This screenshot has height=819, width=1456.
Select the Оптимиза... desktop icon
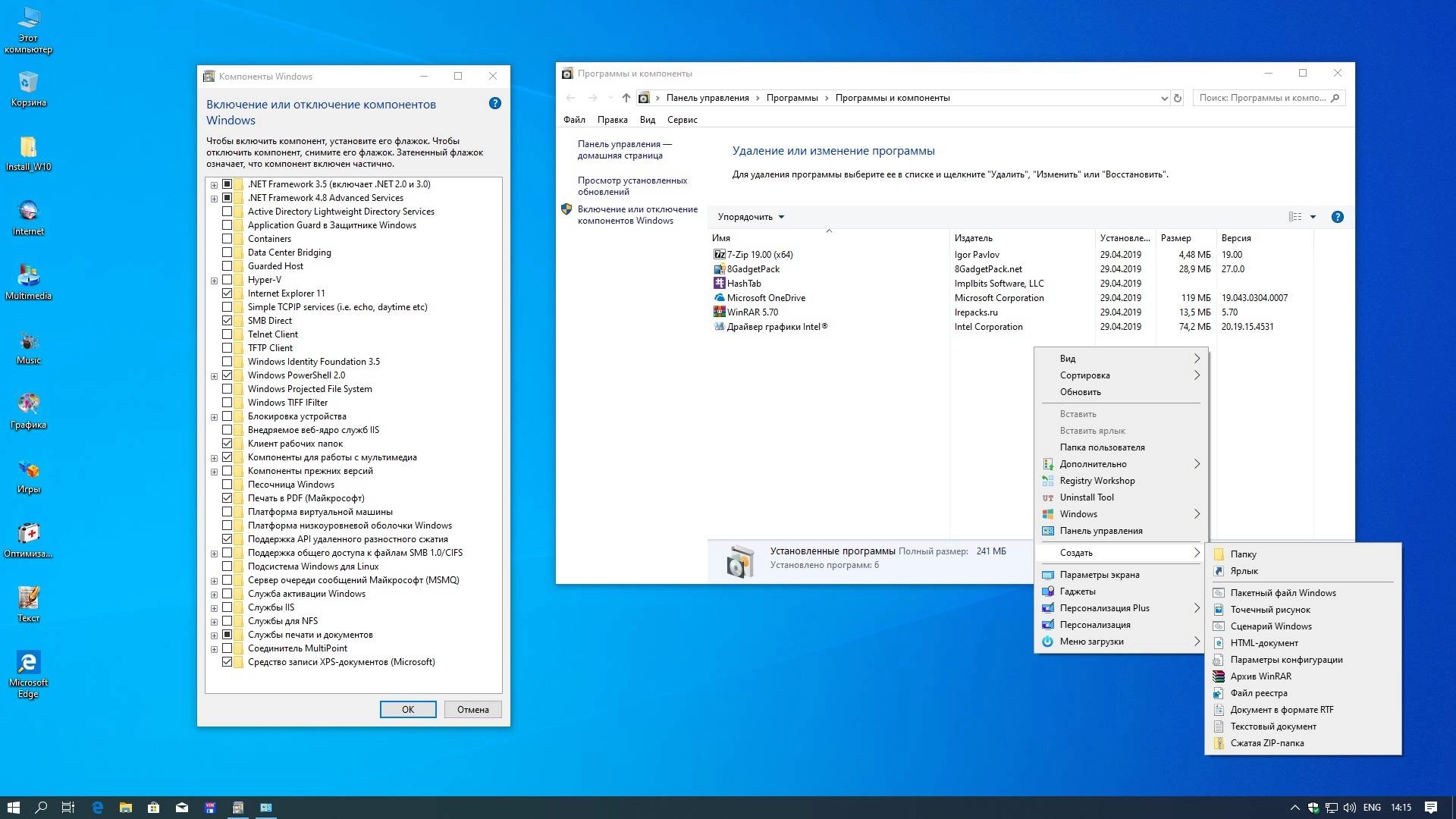pyautogui.click(x=28, y=540)
